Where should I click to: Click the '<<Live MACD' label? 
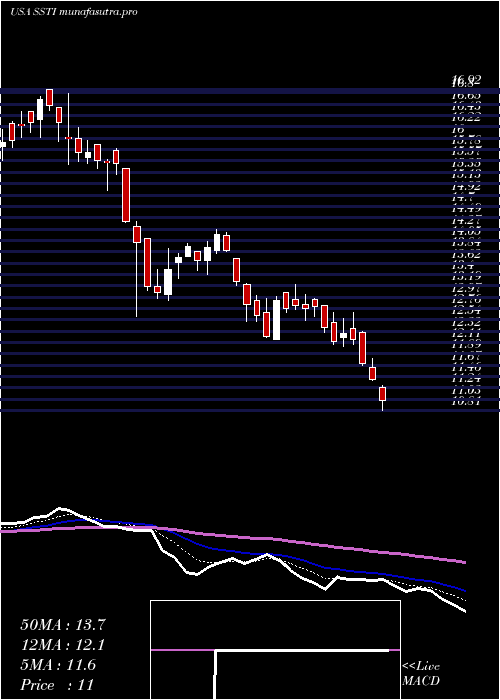tap(421, 674)
